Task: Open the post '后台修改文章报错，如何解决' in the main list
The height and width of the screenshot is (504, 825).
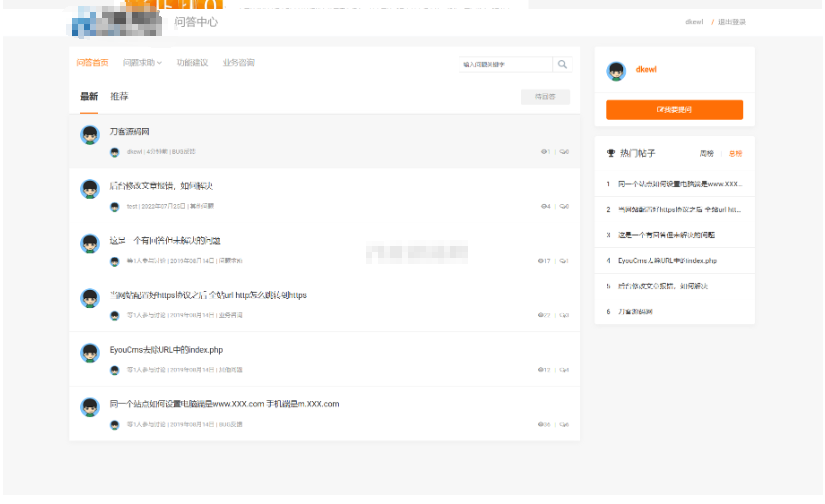Action: click(x=161, y=186)
